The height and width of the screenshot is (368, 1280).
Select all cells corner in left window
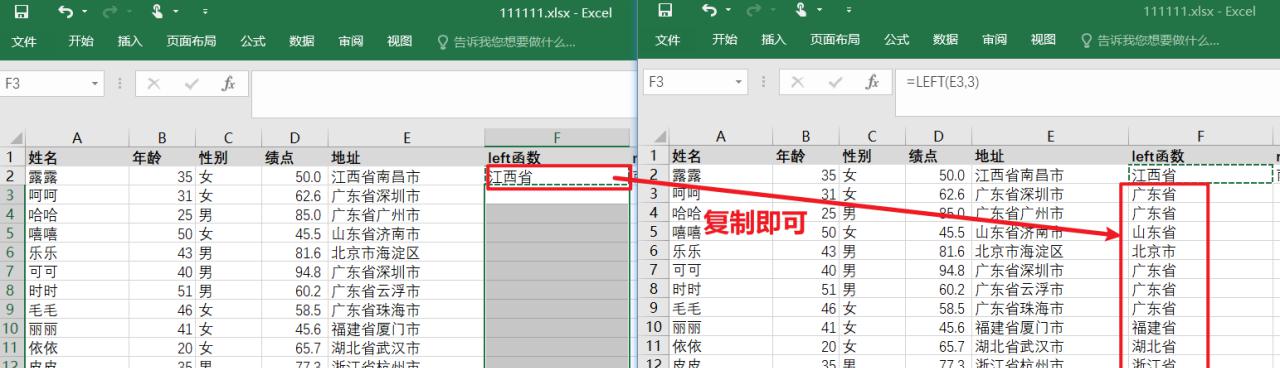(x=13, y=138)
